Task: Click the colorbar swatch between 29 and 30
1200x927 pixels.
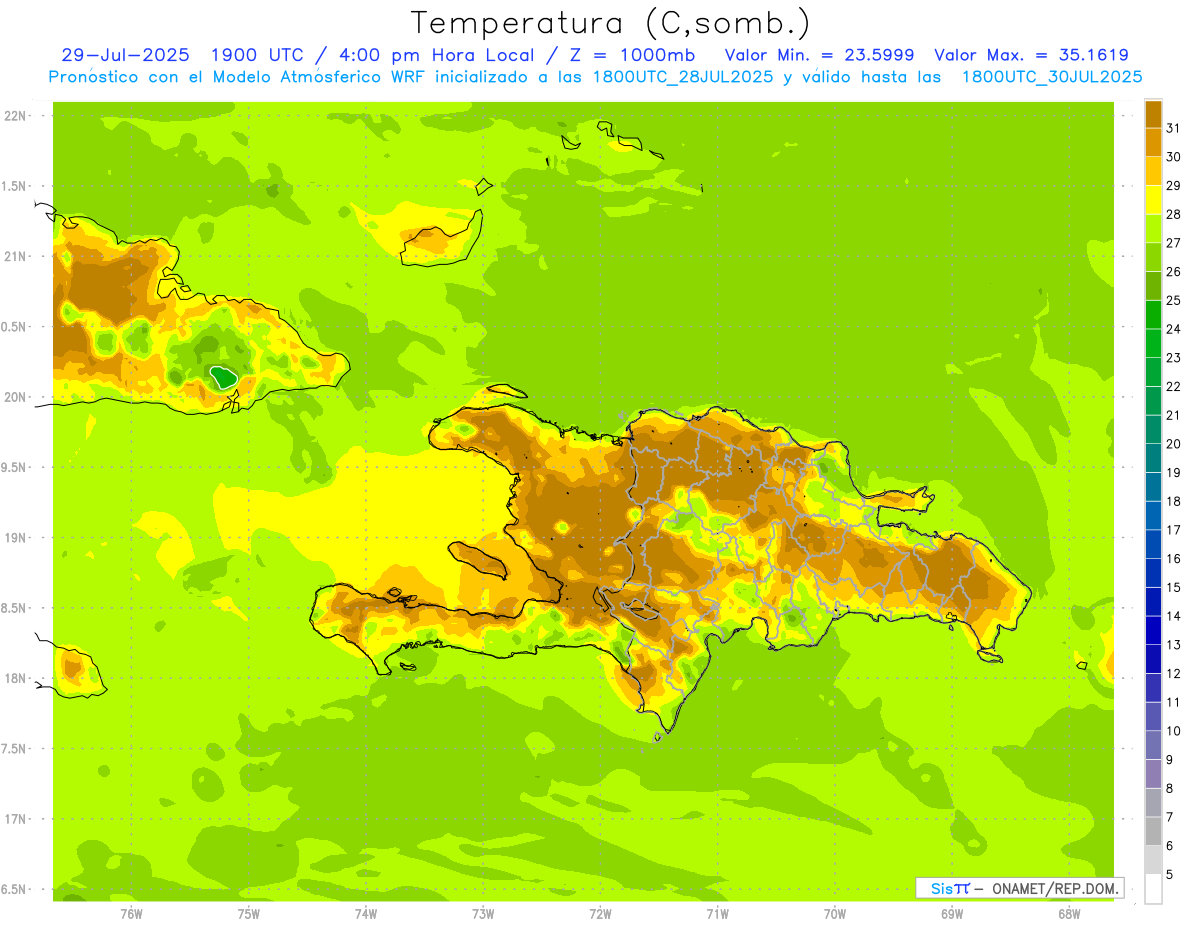Action: (1153, 171)
